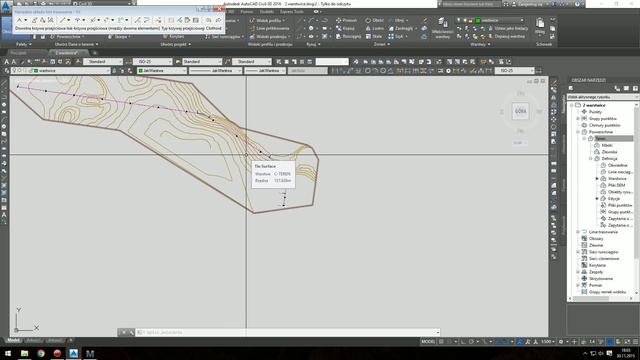Collapse the Powierzchnie tree node
Screen dimensions: 640x360
(x=578, y=132)
